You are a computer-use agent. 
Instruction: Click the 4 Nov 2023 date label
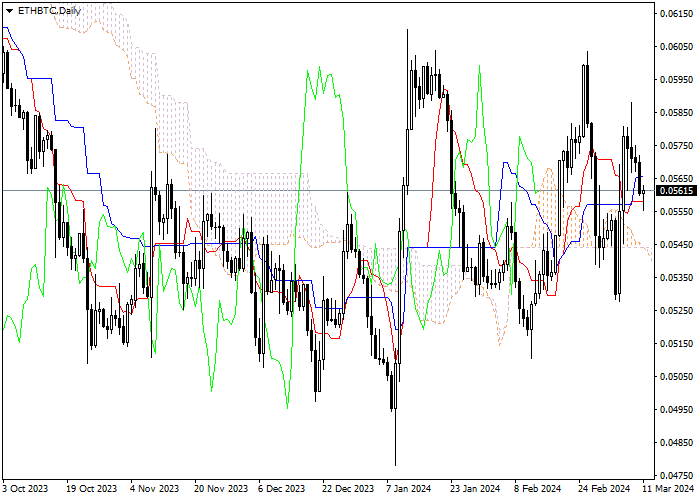pyautogui.click(x=154, y=489)
